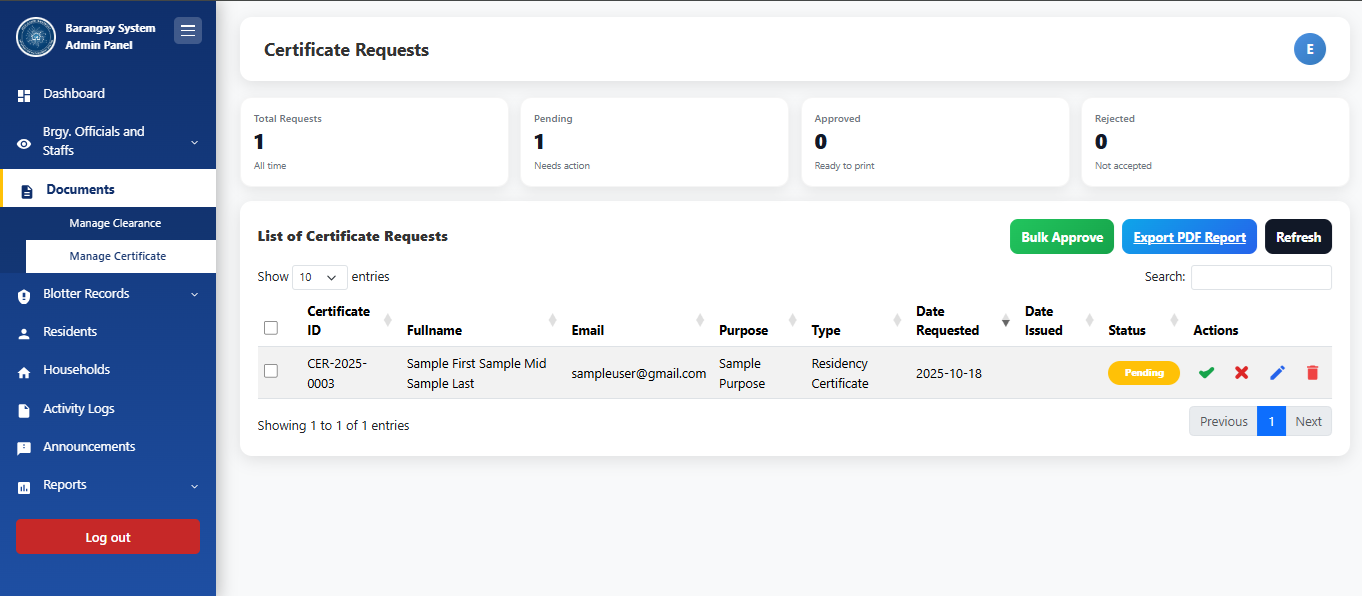This screenshot has width=1362, height=596.
Task: Expand the Reports sidebar section
Action: click(x=108, y=485)
